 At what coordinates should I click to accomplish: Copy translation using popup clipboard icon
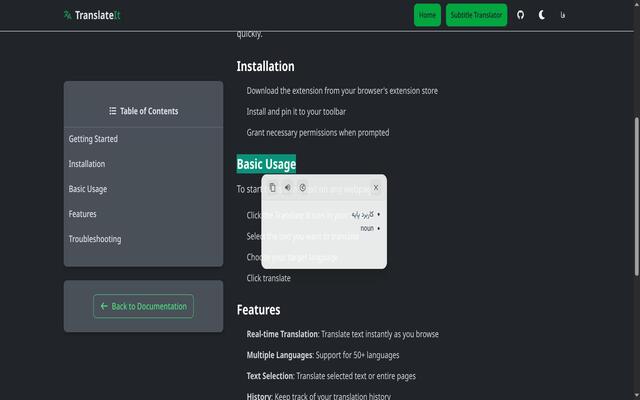(273, 188)
